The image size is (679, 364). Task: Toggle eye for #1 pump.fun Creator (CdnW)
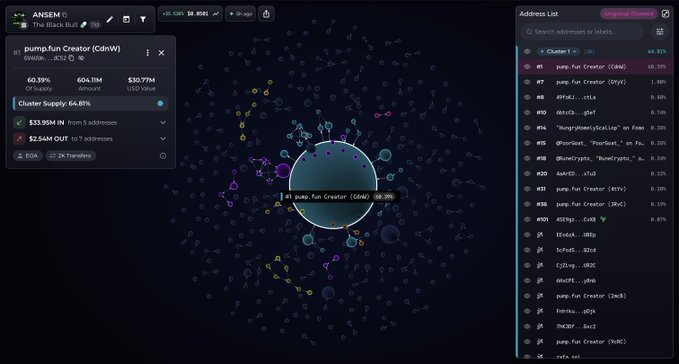click(x=527, y=67)
